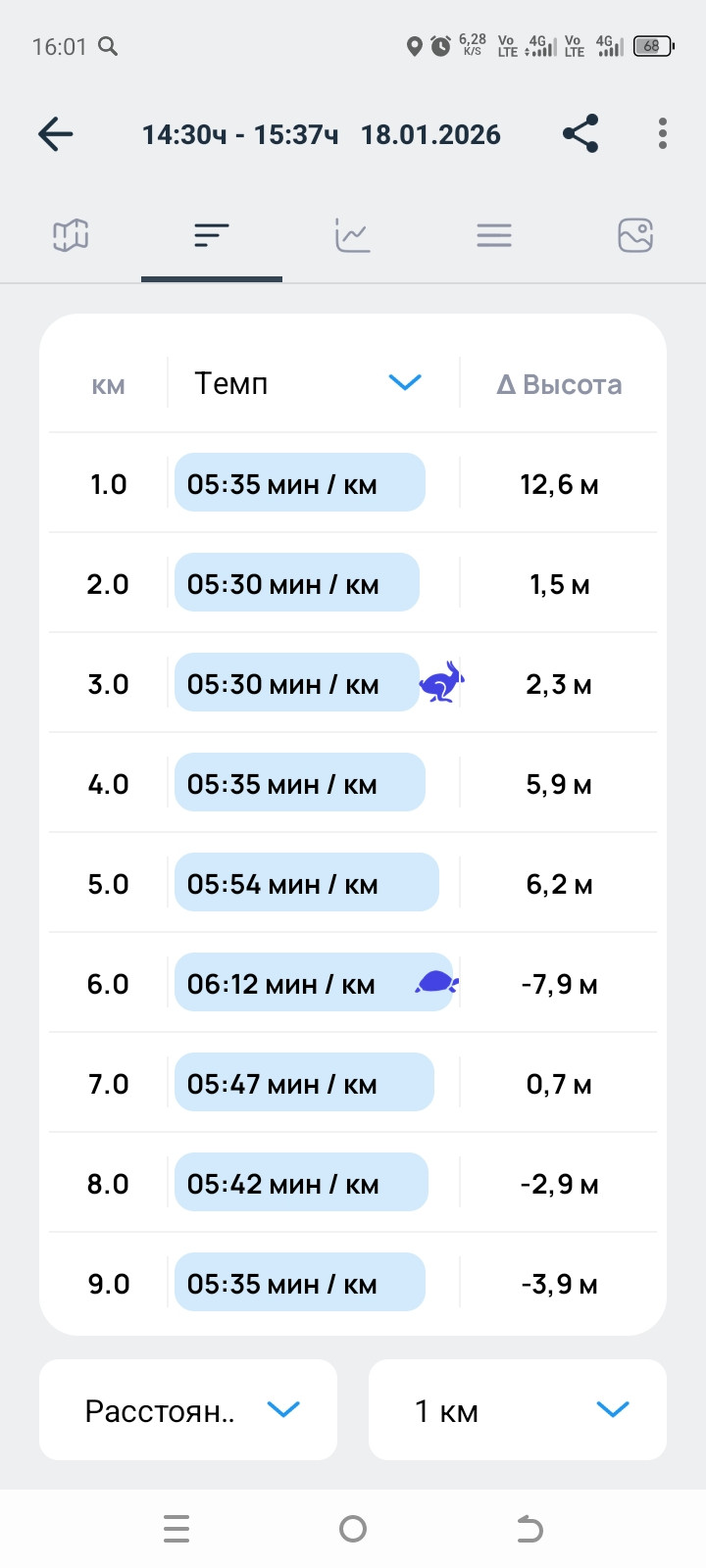Tap the км column header
Image resolution: width=706 pixels, height=1568 pixels.
tap(108, 386)
